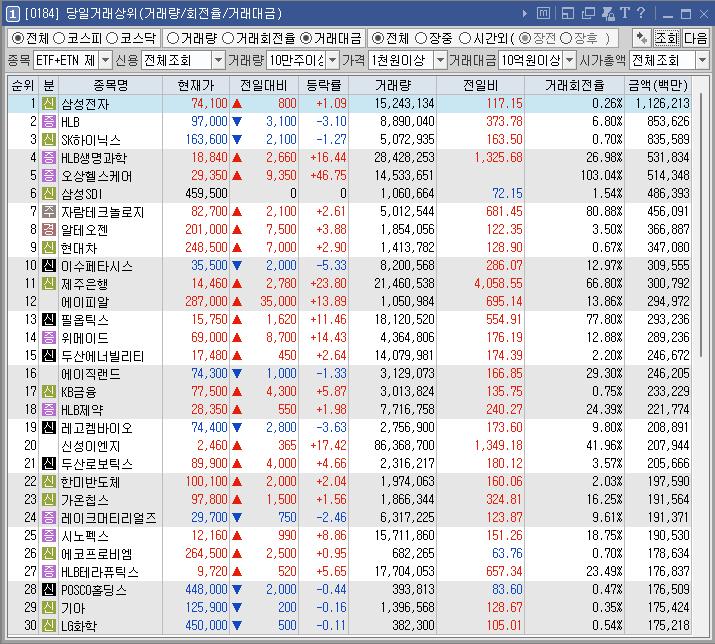The width and height of the screenshot is (715, 644).
Task: Select the 시간외 radio button
Action: pyautogui.click(x=464, y=38)
